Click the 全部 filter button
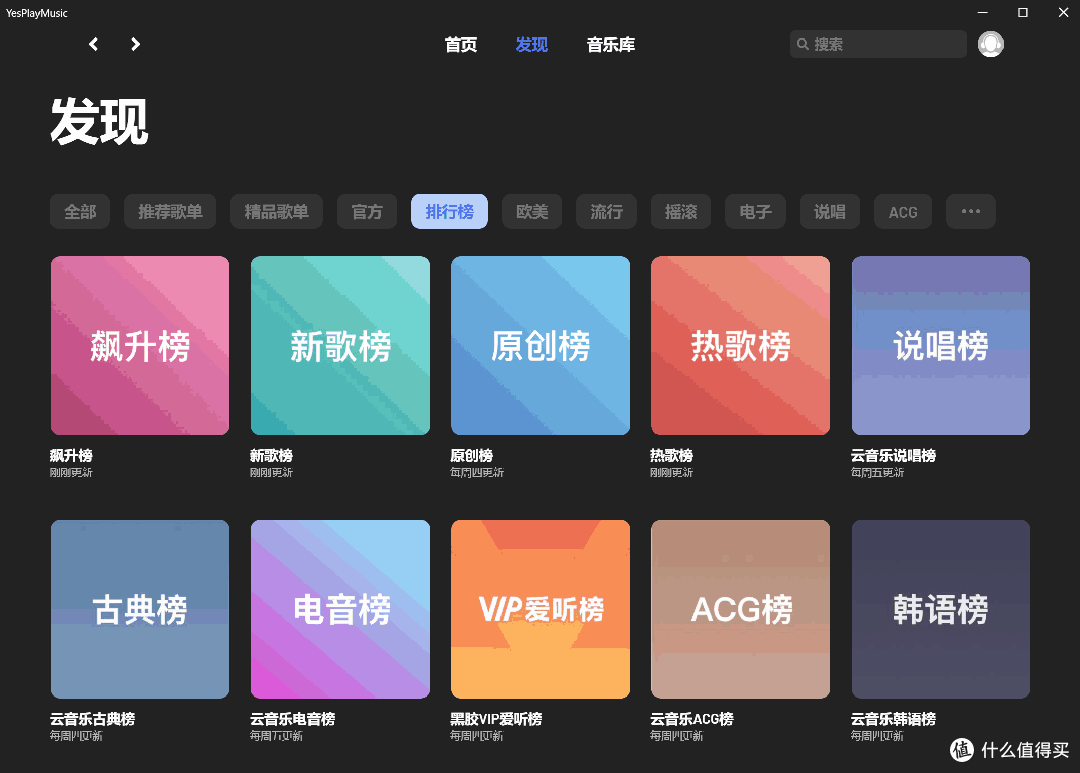 79,211
